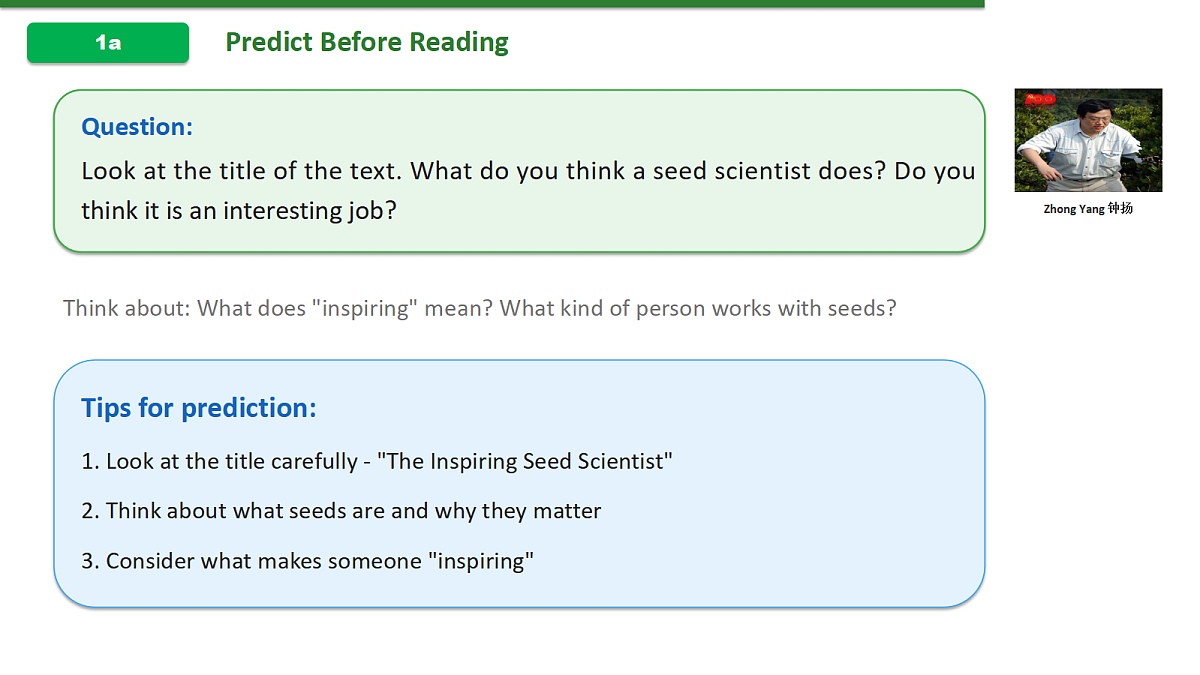Click the Zhong Yang 钟扬 caption
Image resolution: width=1200 pixels, height=675 pixels.
tap(1088, 209)
